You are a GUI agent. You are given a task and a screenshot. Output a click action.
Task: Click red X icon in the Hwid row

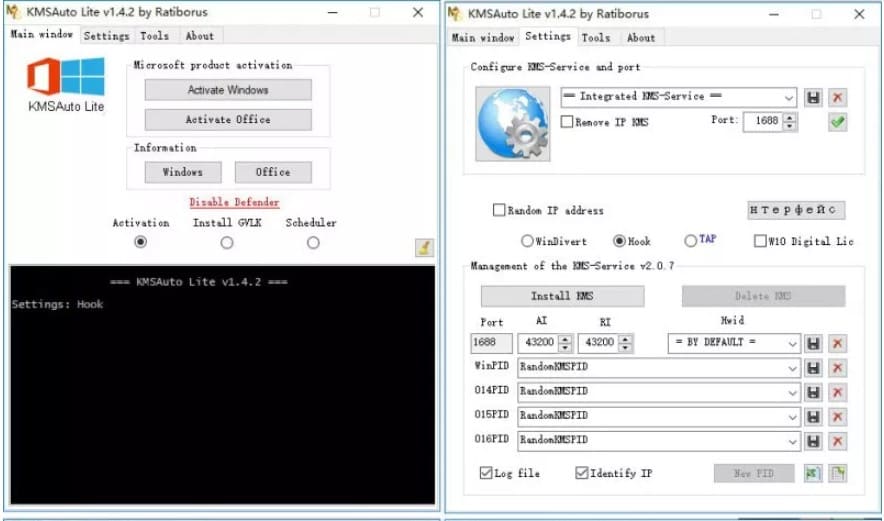click(x=837, y=343)
